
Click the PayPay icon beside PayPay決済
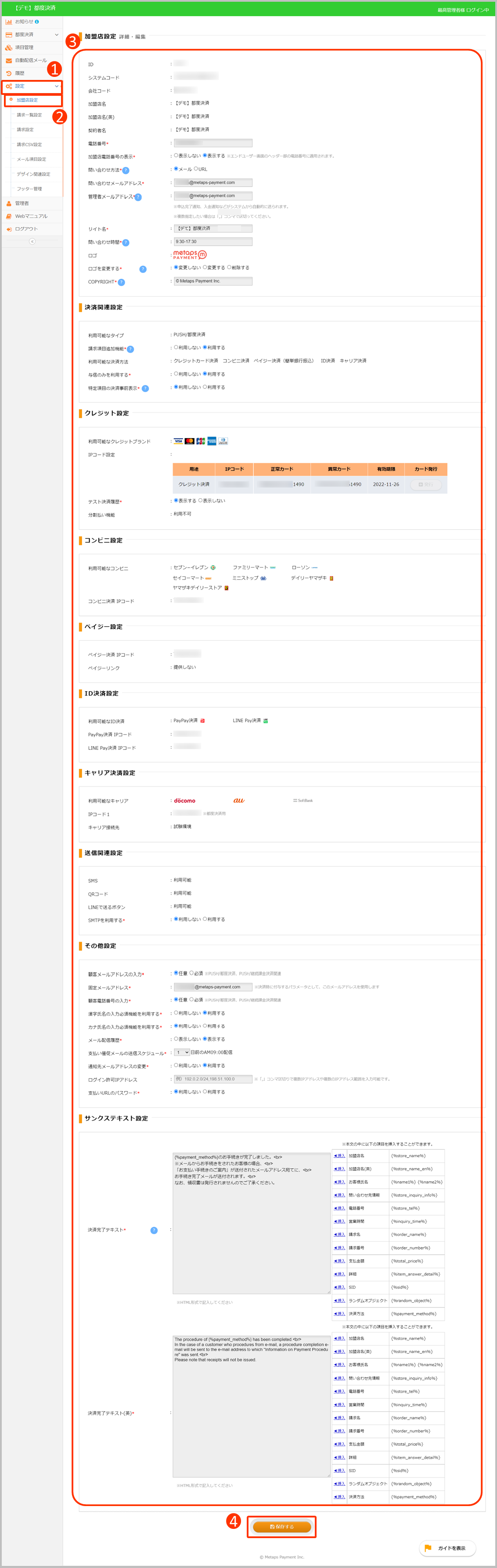click(x=202, y=721)
